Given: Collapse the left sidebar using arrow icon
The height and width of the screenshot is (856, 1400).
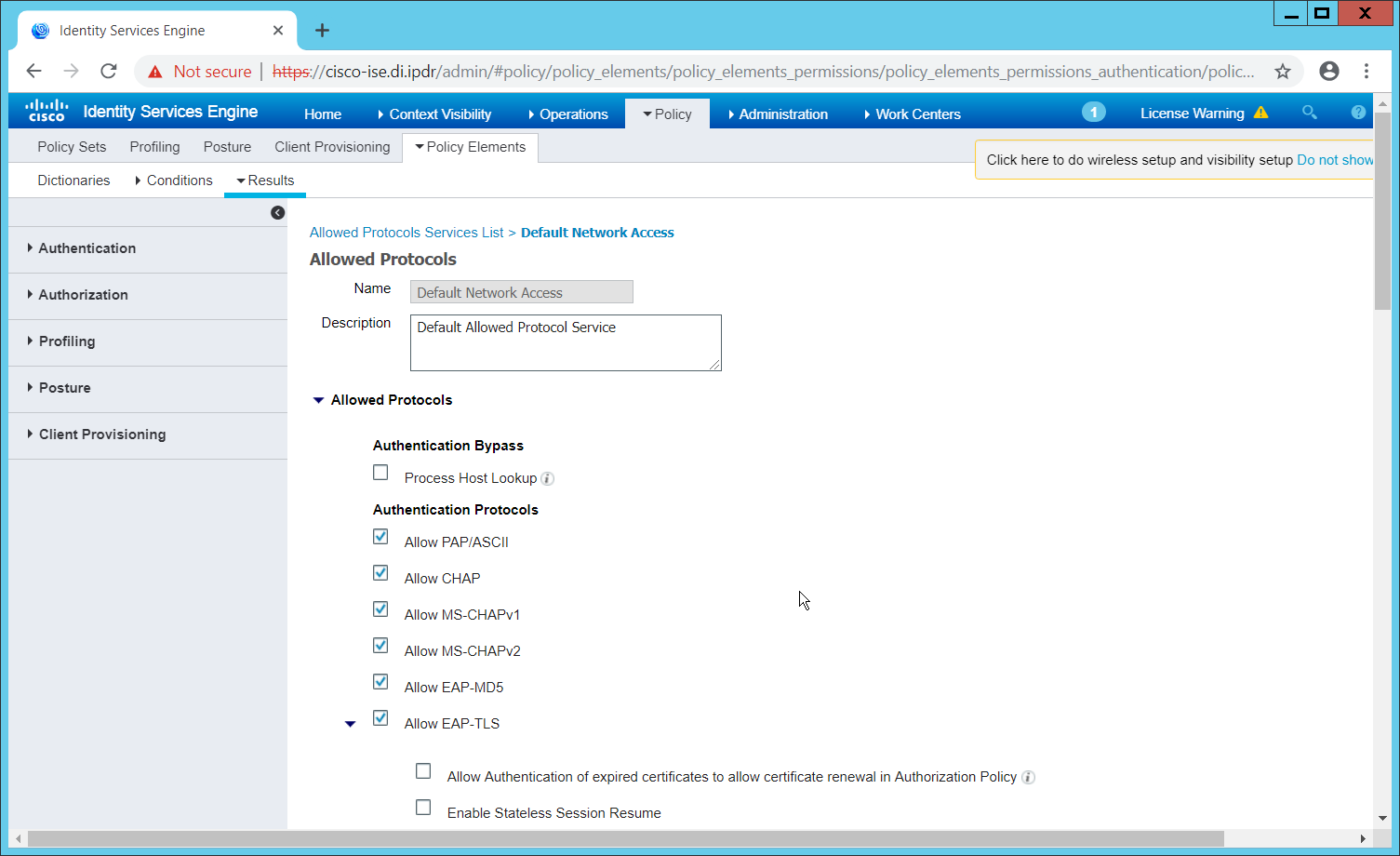Looking at the screenshot, I should [x=277, y=213].
